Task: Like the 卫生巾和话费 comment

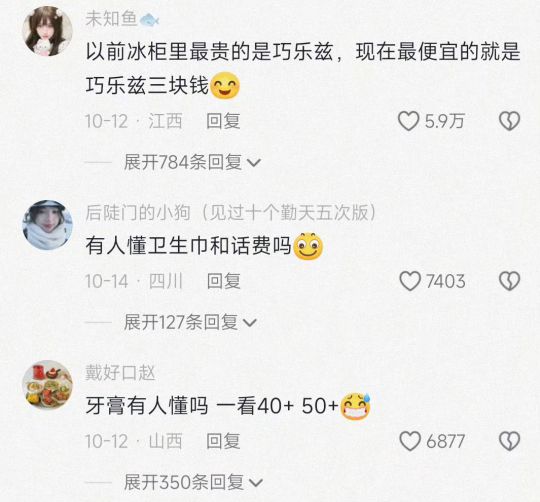Action: tap(410, 281)
